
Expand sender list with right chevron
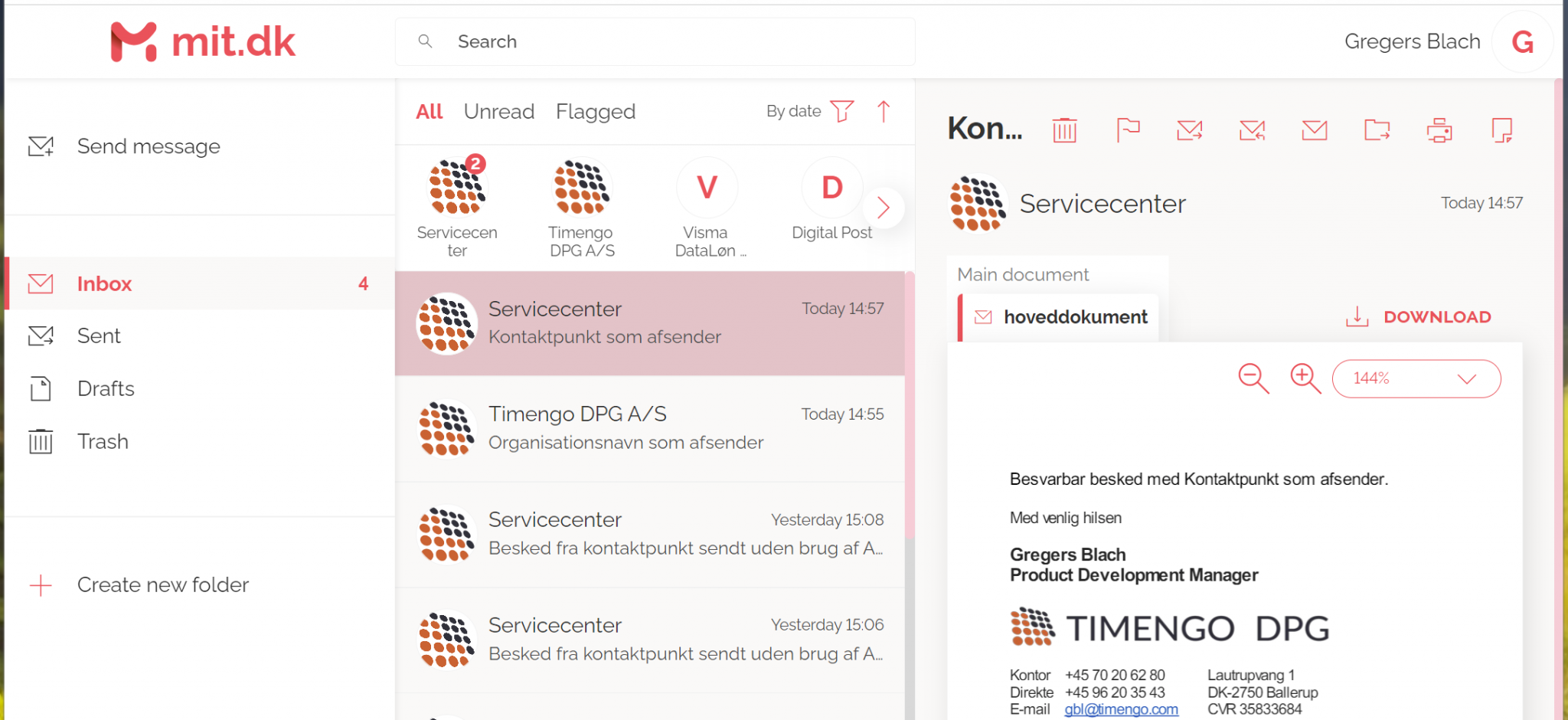click(x=884, y=208)
